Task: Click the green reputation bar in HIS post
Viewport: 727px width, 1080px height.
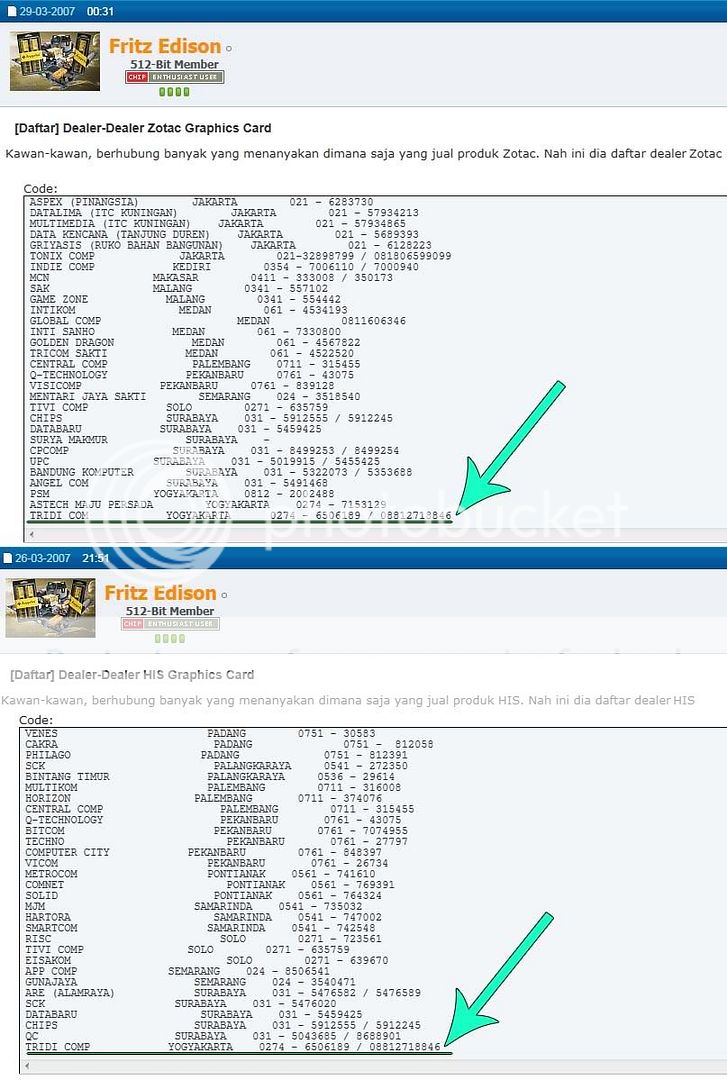Action: [x=170, y=638]
